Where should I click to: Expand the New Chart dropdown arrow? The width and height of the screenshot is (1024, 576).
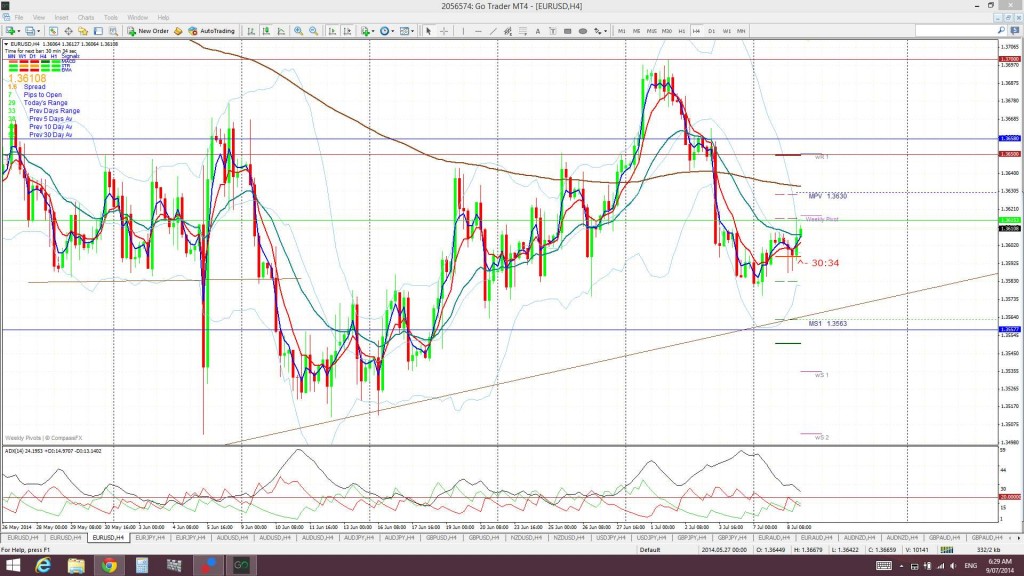[x=18, y=31]
